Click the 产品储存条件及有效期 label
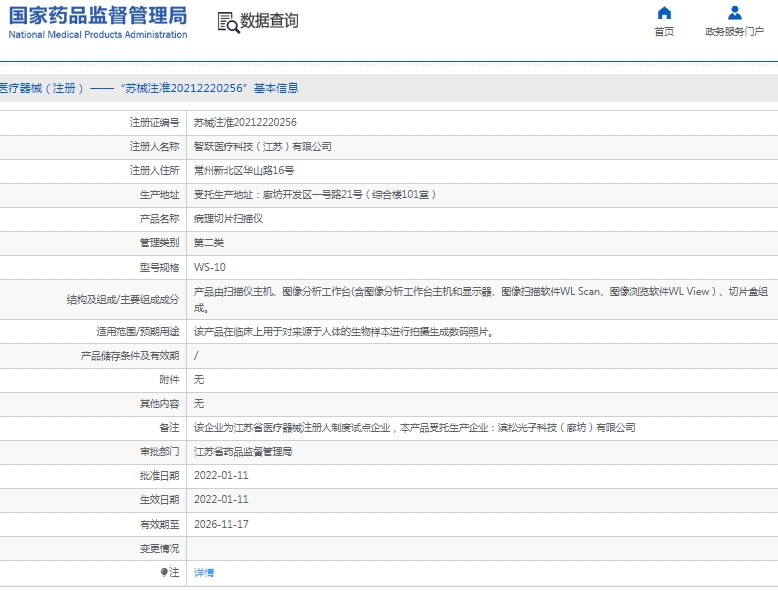This screenshot has height=591, width=778. pyautogui.click(x=130, y=356)
